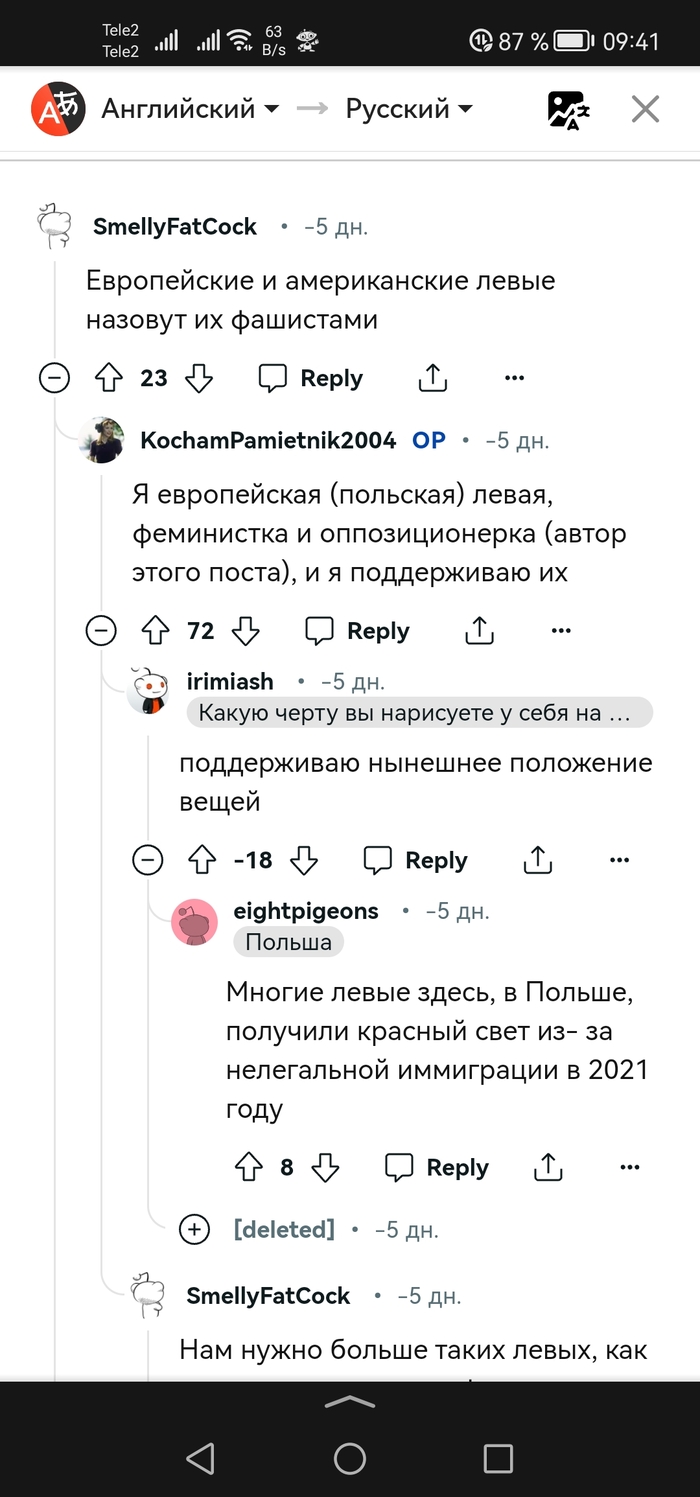
Task: Open source language dropdown Английский
Action: click(x=190, y=109)
